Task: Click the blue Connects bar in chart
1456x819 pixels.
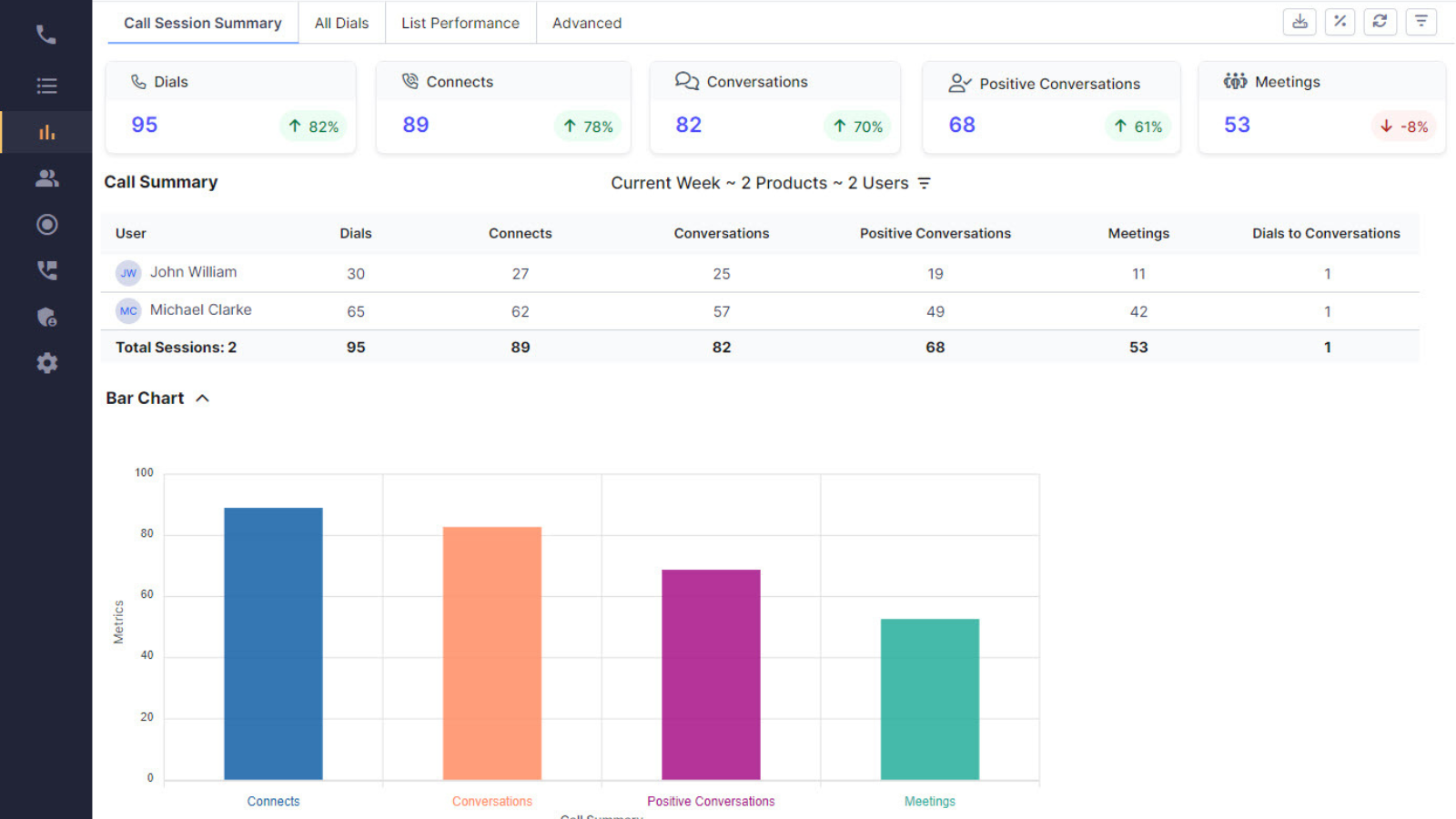Action: coord(273,642)
